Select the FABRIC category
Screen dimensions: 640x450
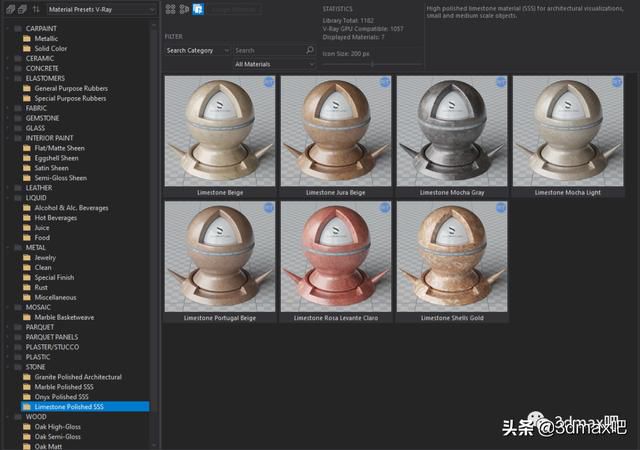36,108
